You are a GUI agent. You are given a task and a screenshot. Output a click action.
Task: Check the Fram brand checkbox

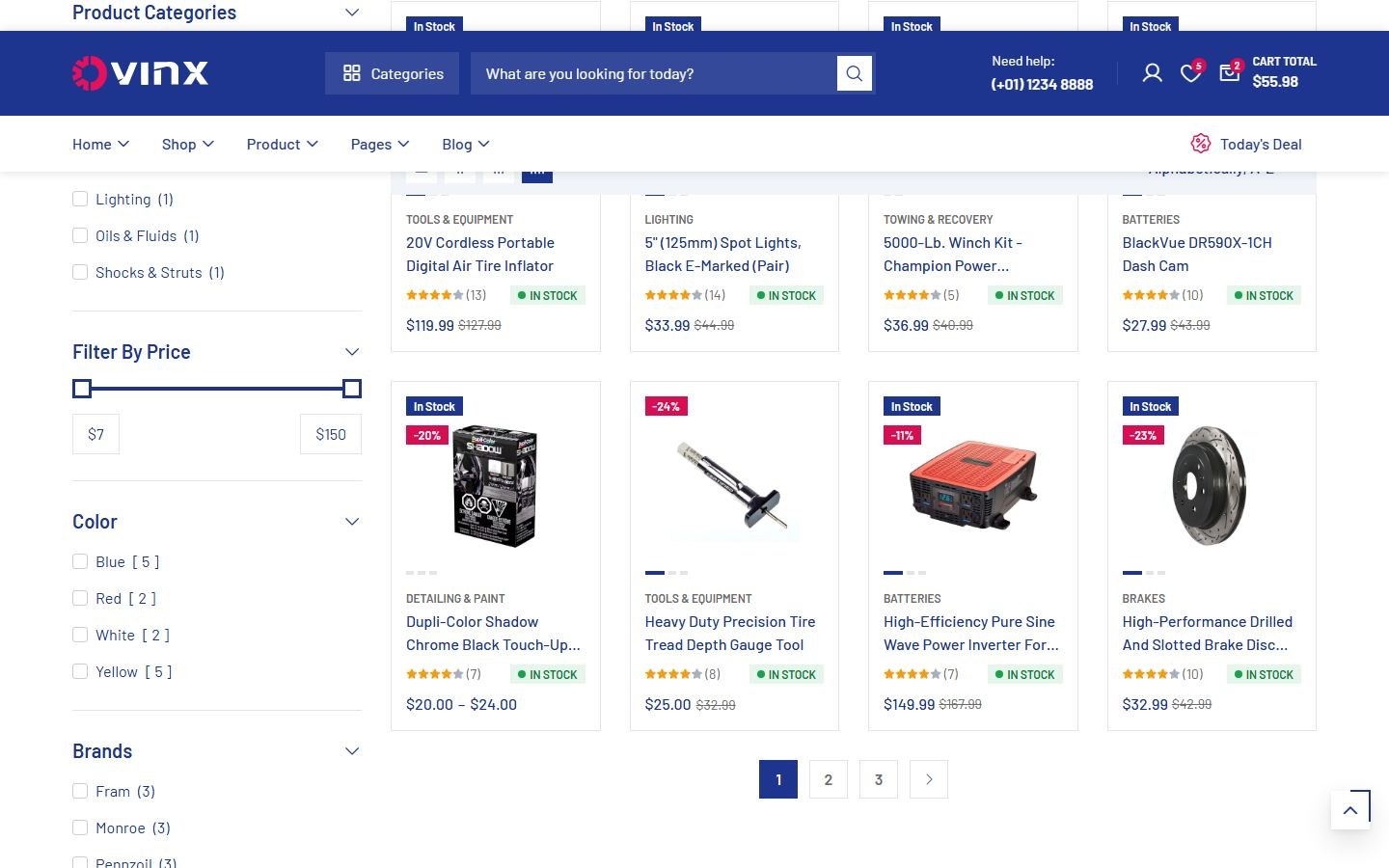[x=80, y=791]
